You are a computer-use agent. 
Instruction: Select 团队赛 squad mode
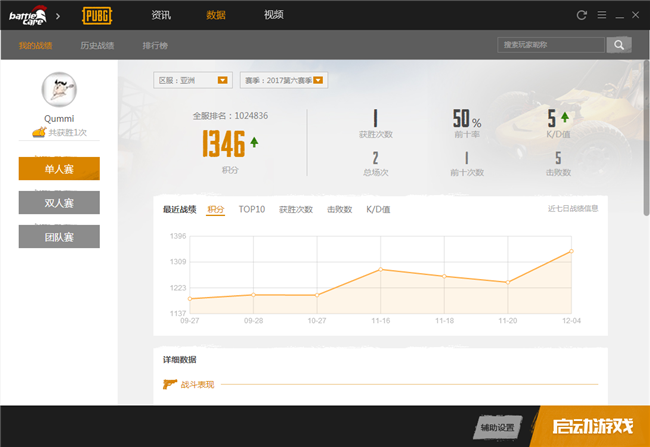[x=59, y=236]
